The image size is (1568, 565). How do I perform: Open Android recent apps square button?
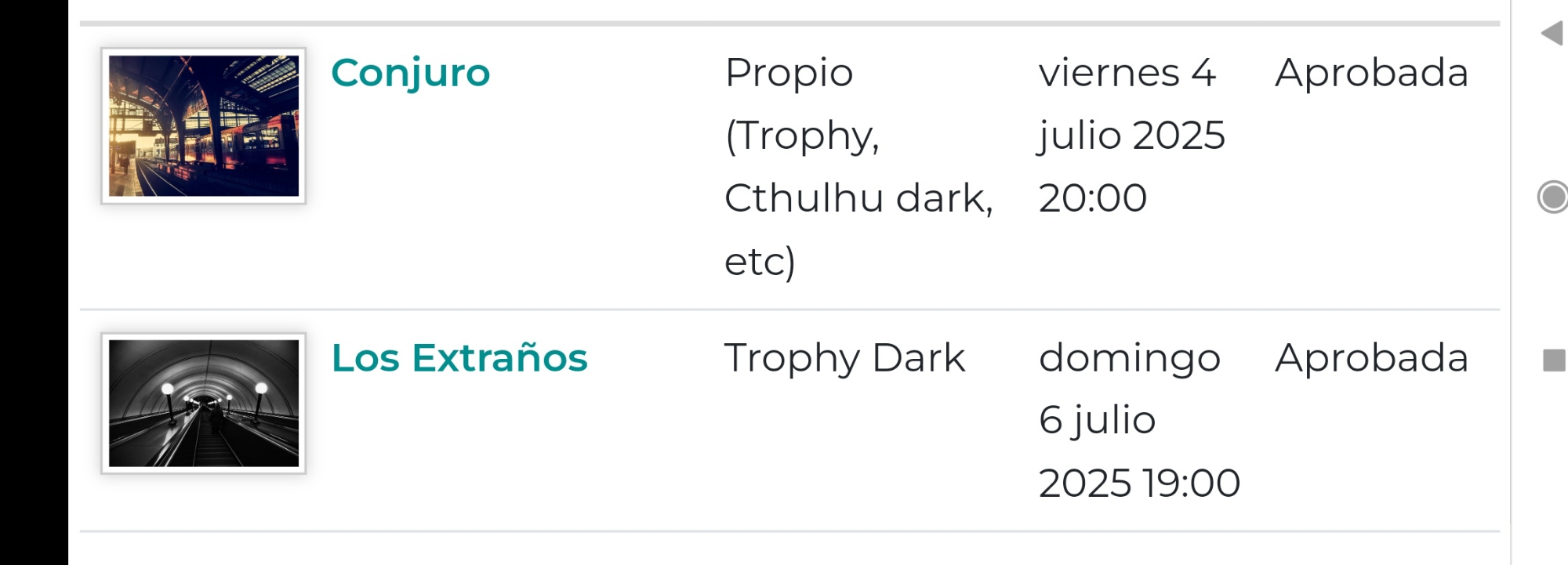[1554, 360]
